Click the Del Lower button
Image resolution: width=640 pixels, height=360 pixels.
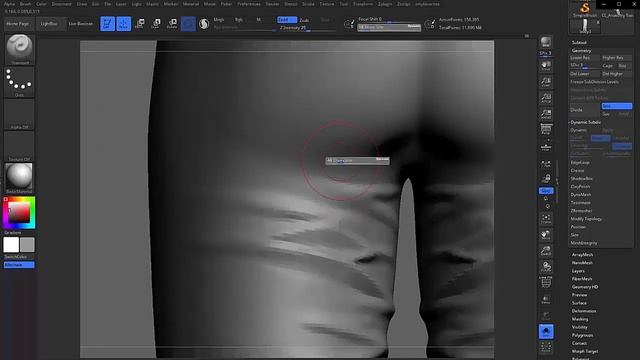point(585,74)
